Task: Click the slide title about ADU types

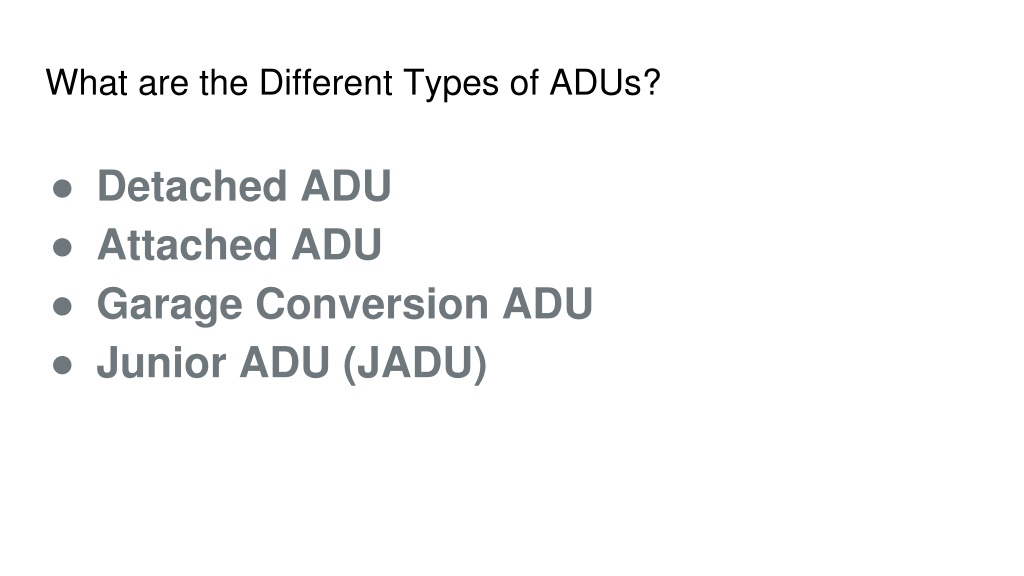Action: [353, 84]
